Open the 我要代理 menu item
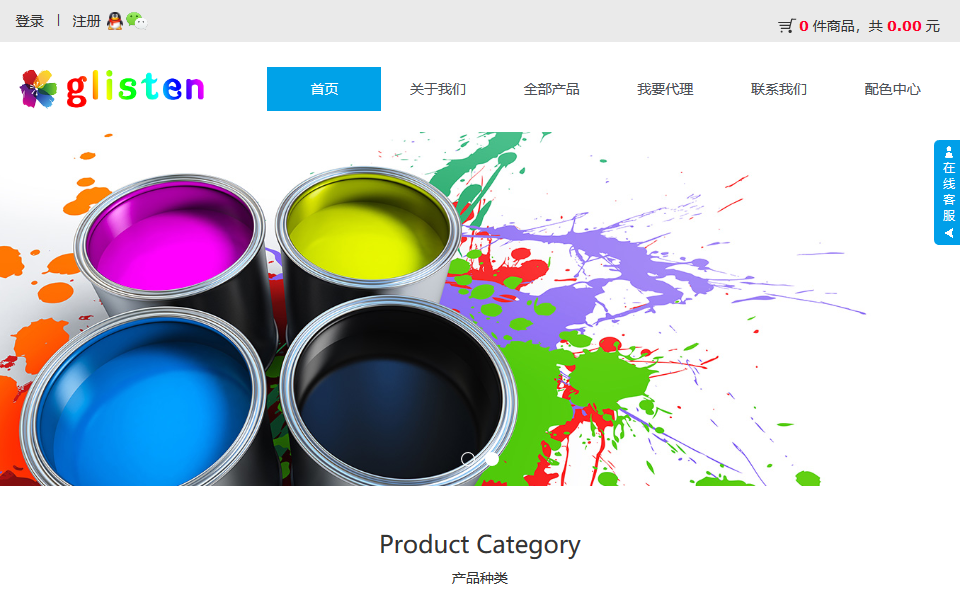960x600 pixels. (x=665, y=89)
